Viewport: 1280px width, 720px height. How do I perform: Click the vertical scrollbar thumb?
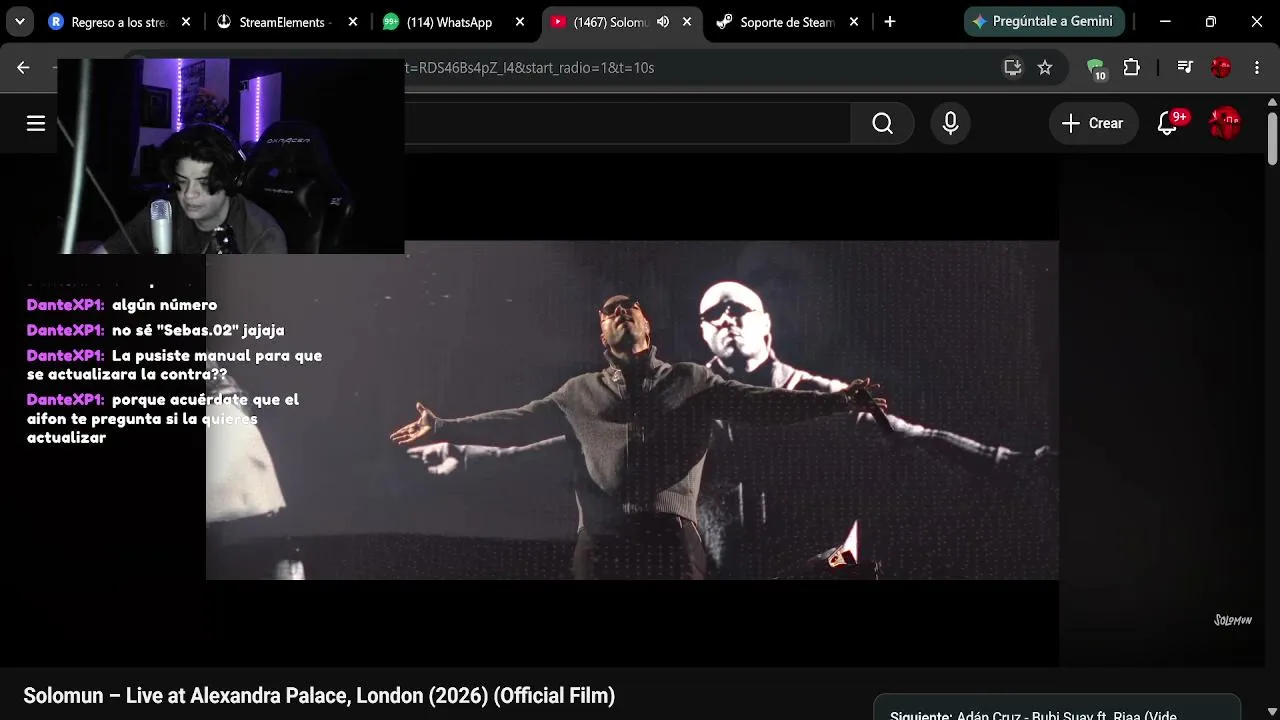pyautogui.click(x=1272, y=137)
